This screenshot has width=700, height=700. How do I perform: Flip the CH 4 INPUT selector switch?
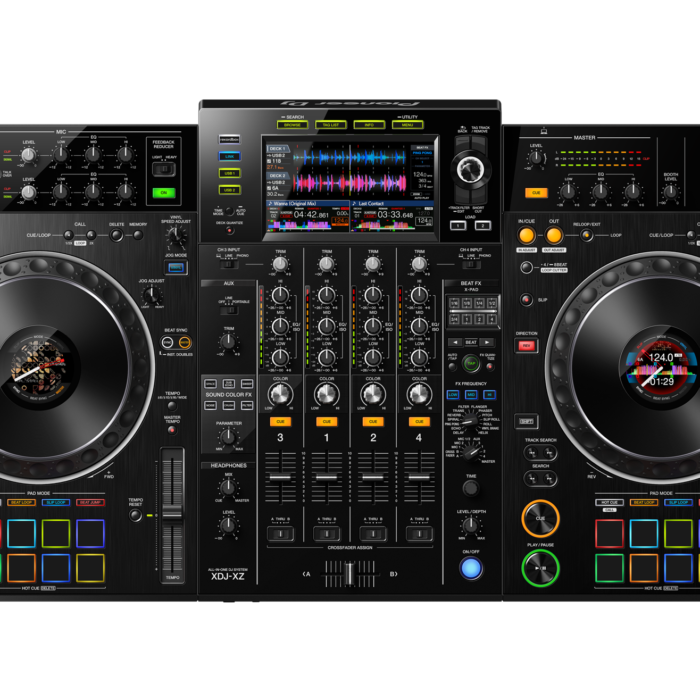[x=470, y=264]
